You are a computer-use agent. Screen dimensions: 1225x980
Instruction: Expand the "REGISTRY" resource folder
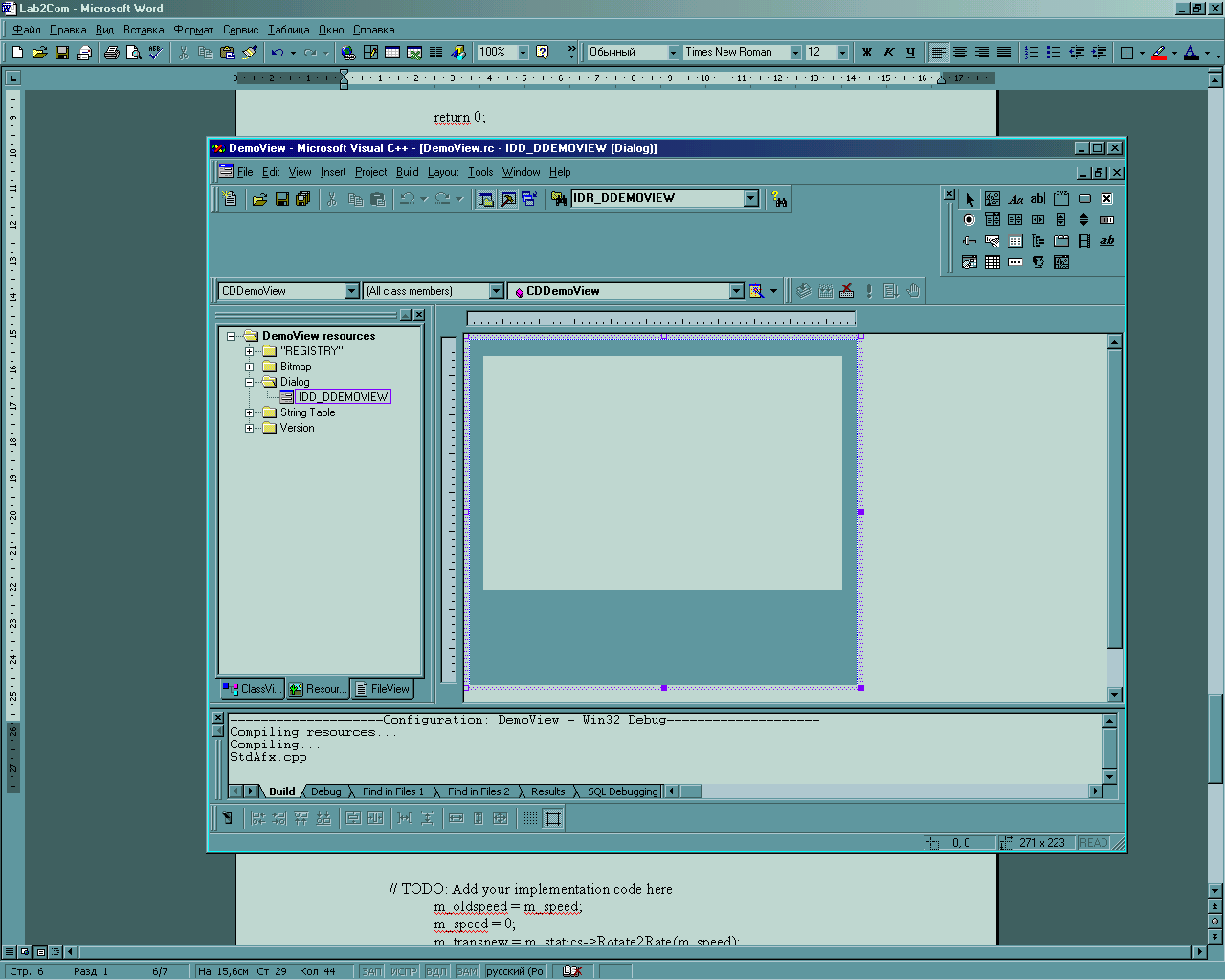(249, 351)
